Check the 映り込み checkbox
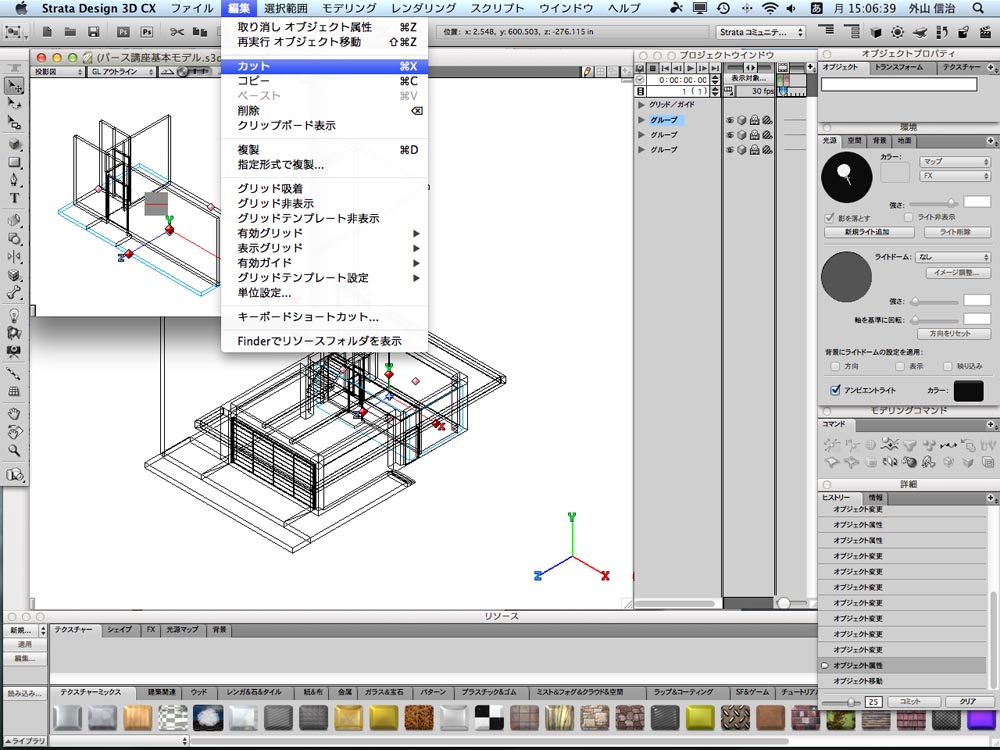Viewport: 1000px width, 750px height. point(947,367)
